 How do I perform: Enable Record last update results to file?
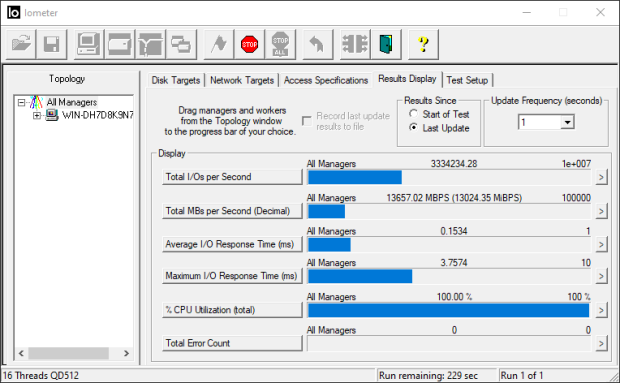[306, 121]
